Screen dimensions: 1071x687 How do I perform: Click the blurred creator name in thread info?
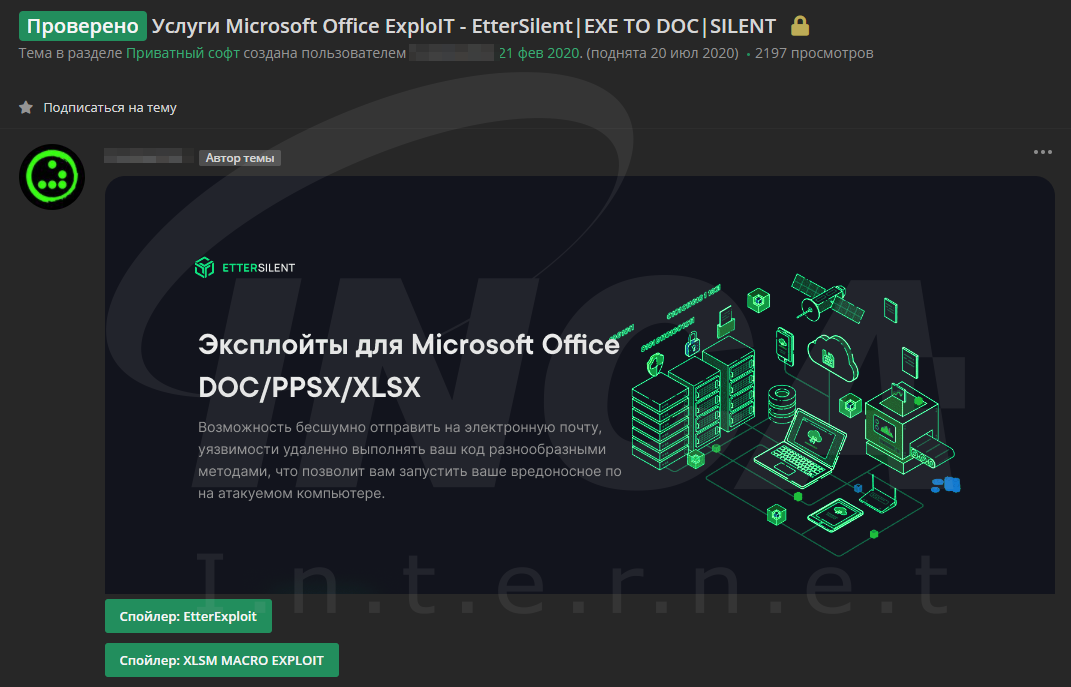[451, 53]
